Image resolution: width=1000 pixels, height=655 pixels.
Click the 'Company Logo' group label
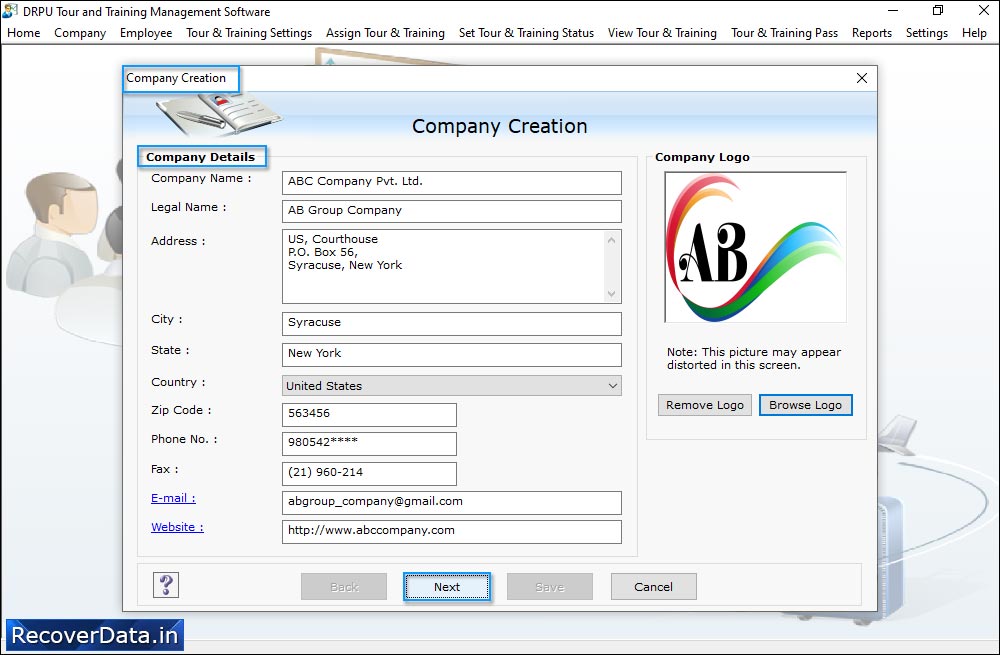tap(702, 157)
